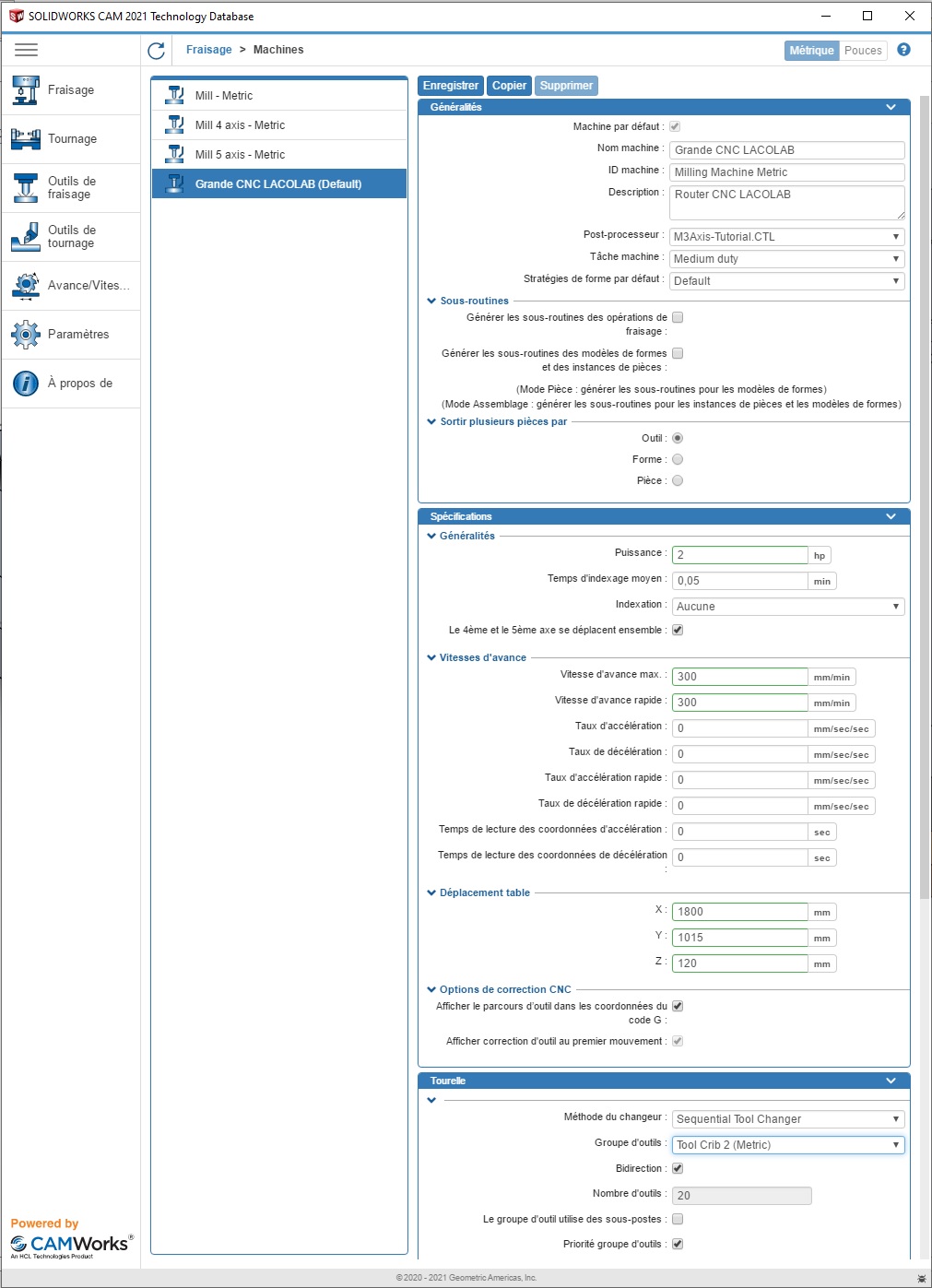This screenshot has height=1288, width=932.
Task: Enable sub-routines for milling operations checkbox
Action: point(678,317)
